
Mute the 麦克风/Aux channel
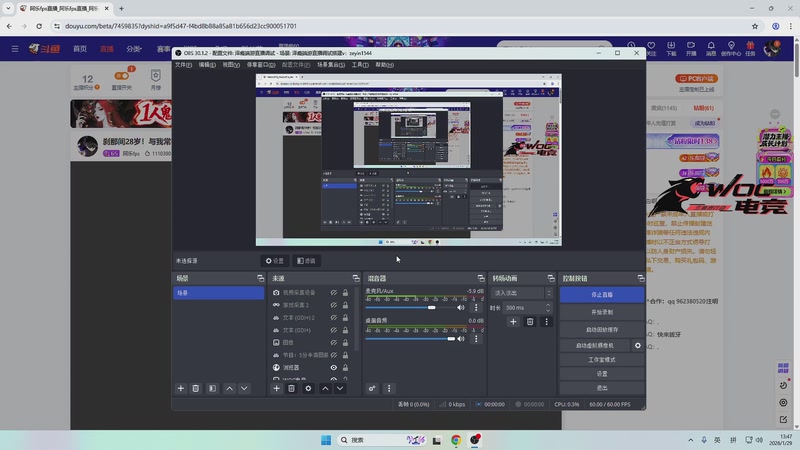461,308
